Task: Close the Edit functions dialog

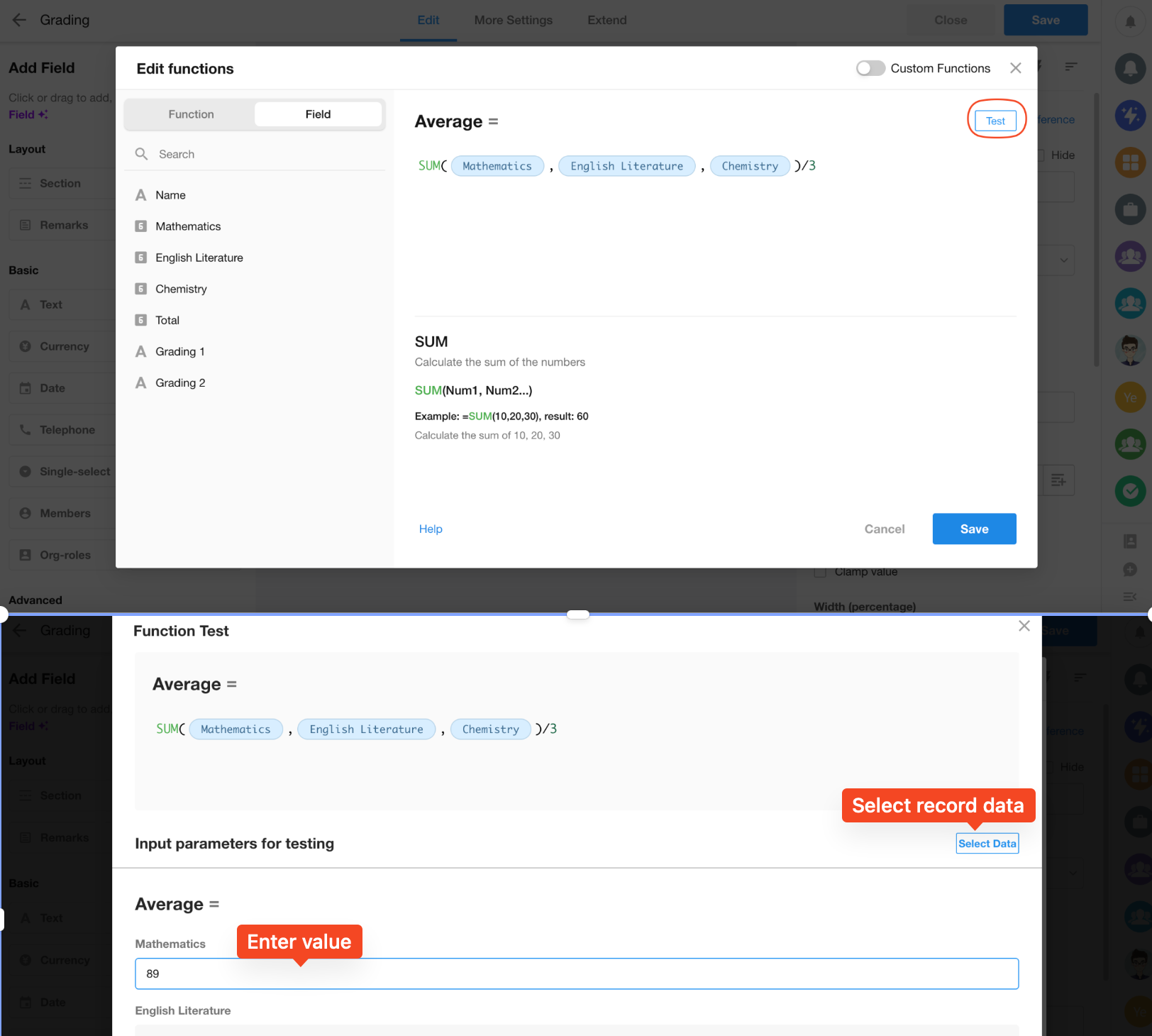Action: click(1015, 68)
